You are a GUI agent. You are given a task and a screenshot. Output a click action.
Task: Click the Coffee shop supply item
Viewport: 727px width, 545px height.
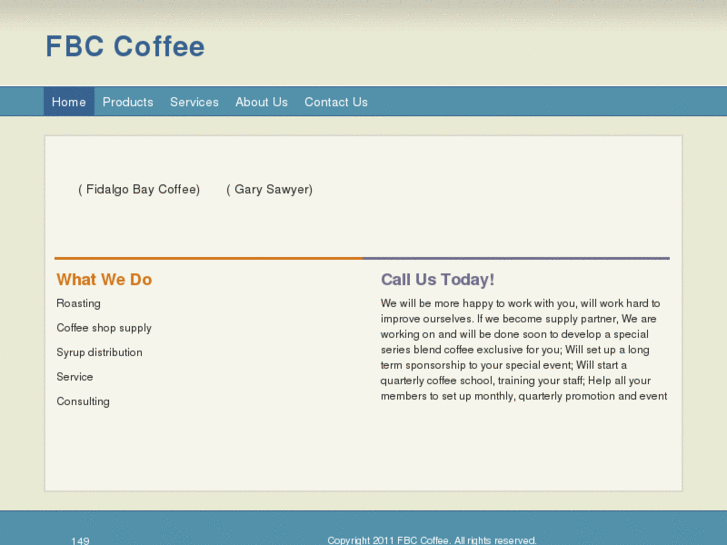tap(104, 328)
